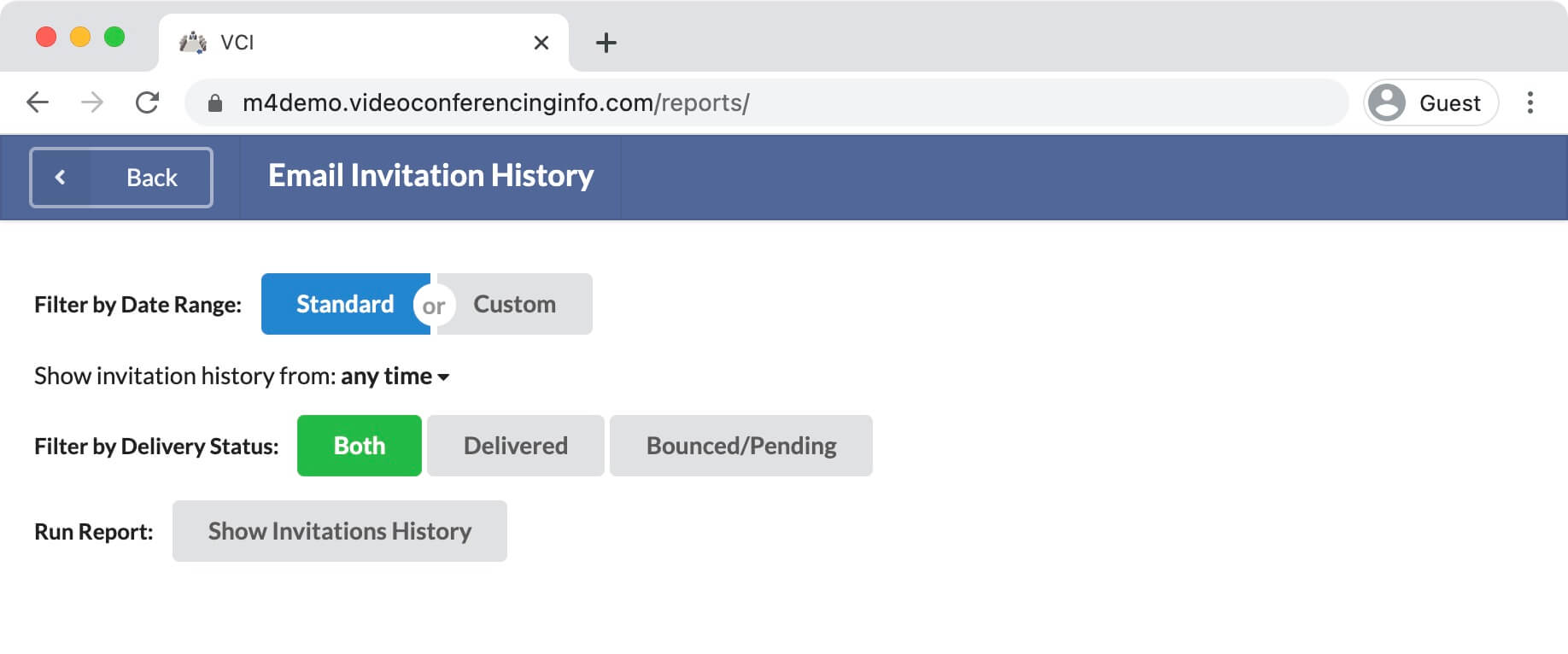The height and width of the screenshot is (654, 1568).
Task: Switch to Custom date range filter
Action: (x=514, y=304)
